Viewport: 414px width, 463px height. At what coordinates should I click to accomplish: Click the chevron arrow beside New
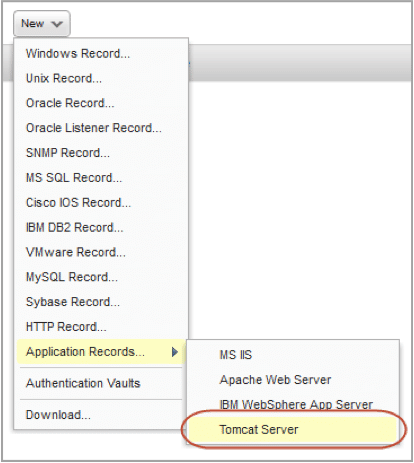tap(57, 24)
